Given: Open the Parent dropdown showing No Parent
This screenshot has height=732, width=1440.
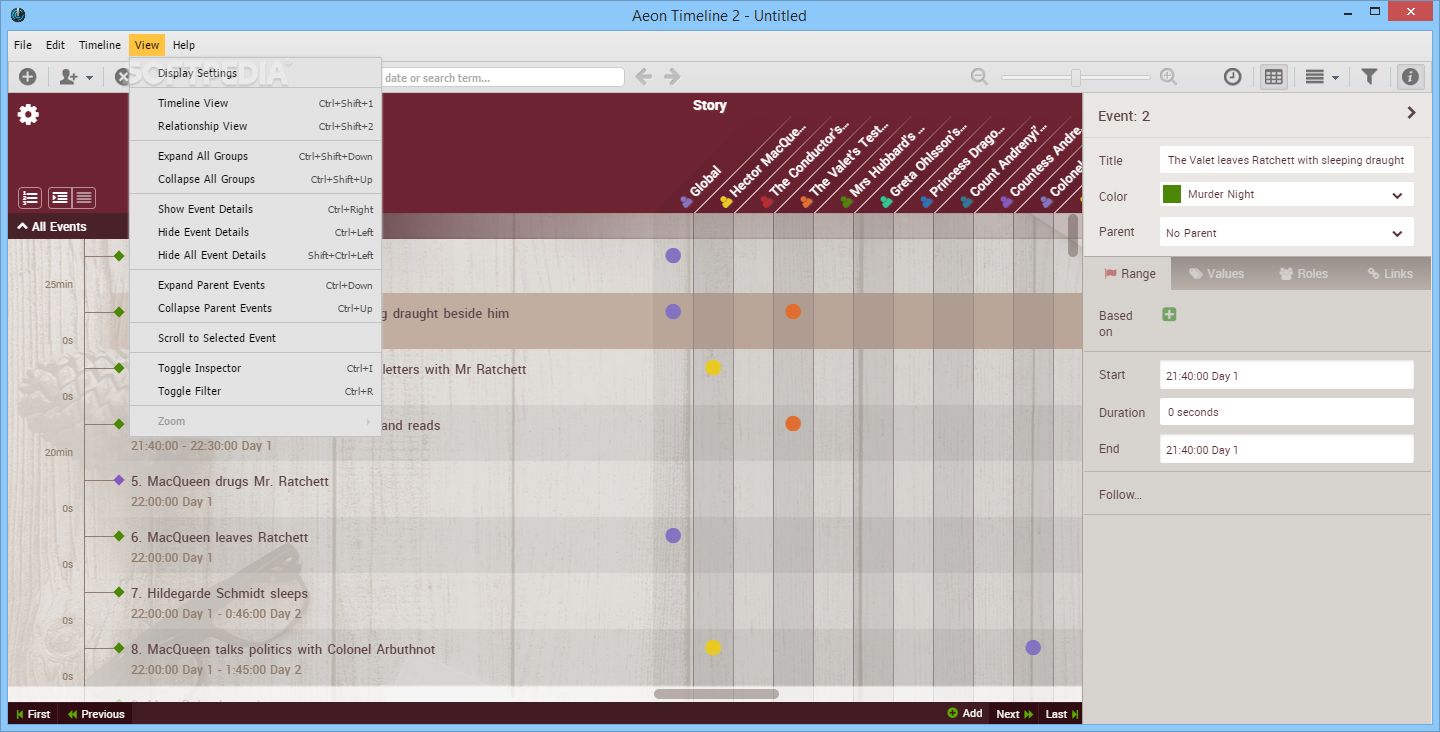Looking at the screenshot, I should click(1287, 233).
